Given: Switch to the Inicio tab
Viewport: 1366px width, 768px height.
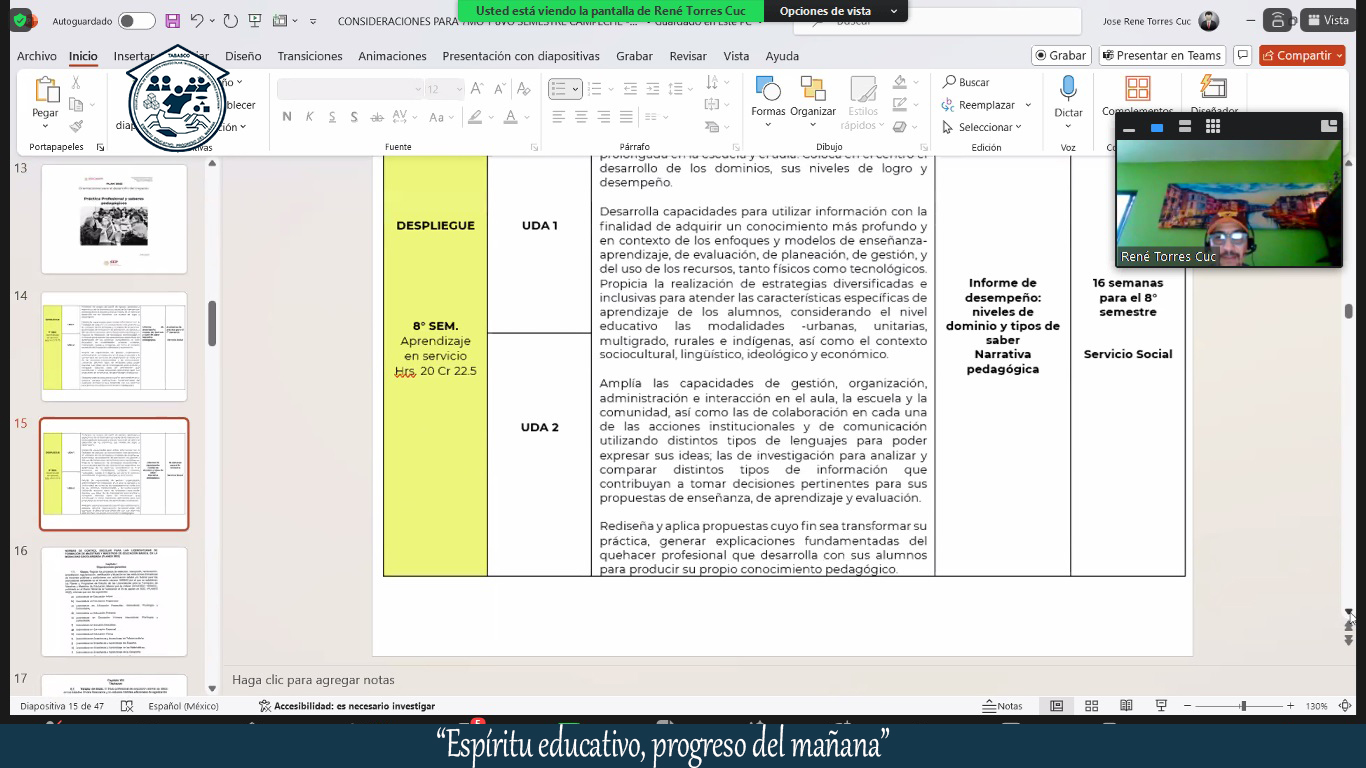Looking at the screenshot, I should coord(83,56).
